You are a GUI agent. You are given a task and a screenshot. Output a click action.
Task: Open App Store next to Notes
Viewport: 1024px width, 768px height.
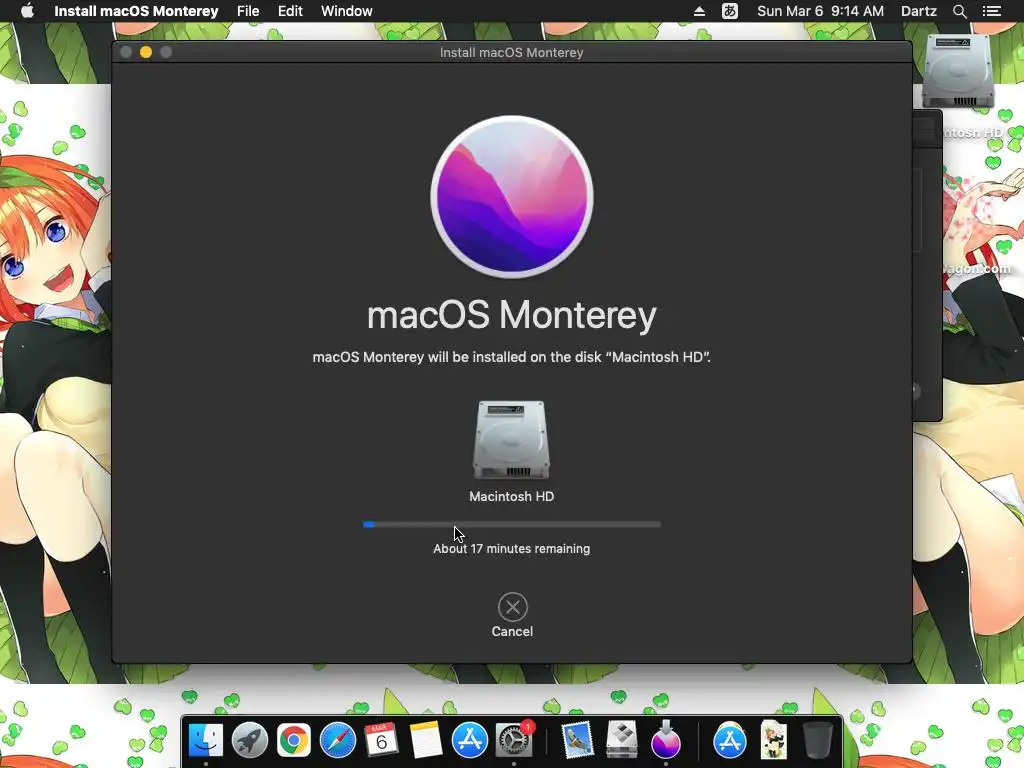click(470, 741)
